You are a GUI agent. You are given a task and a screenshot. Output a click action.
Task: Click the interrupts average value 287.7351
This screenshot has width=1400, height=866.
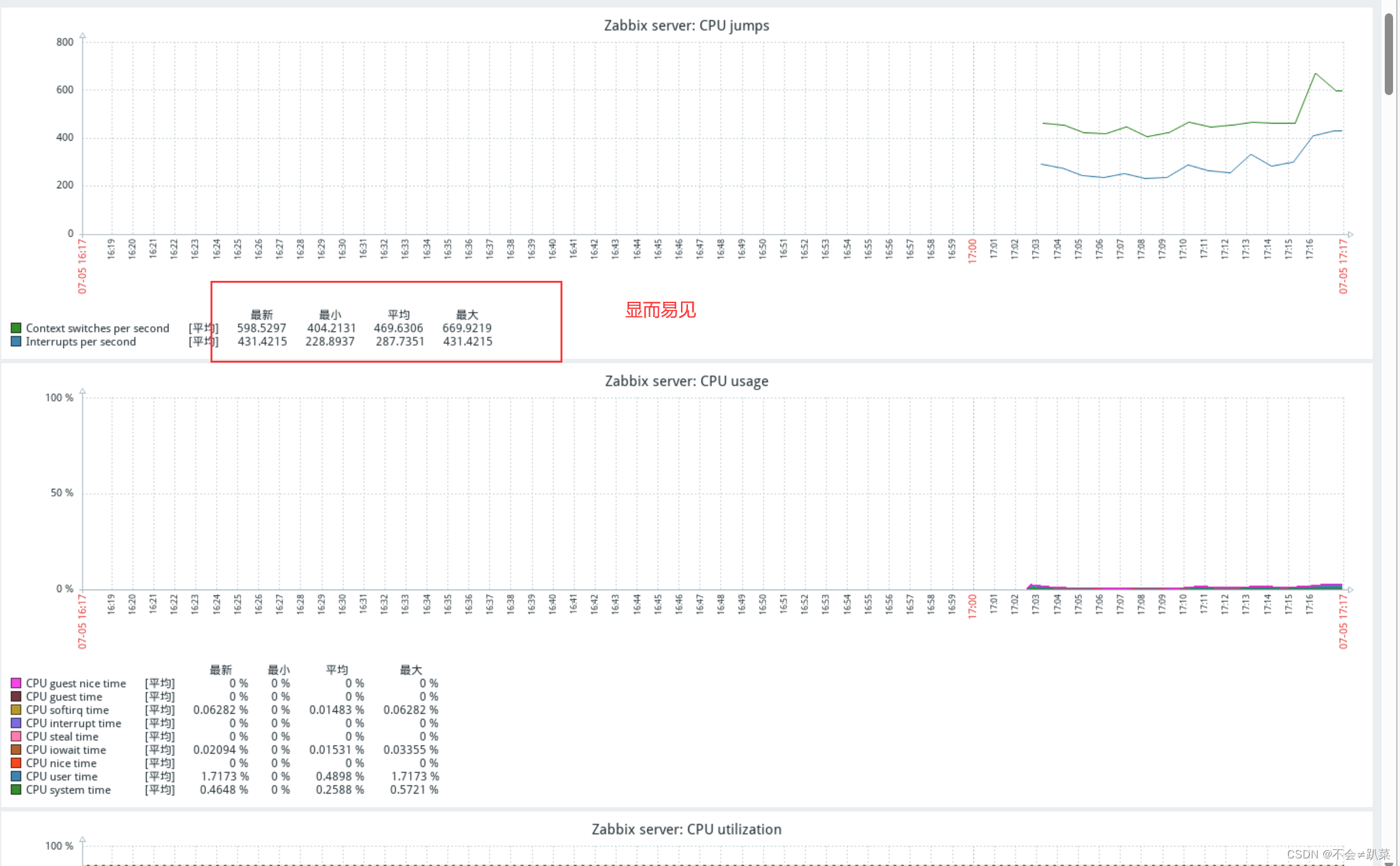click(x=399, y=342)
